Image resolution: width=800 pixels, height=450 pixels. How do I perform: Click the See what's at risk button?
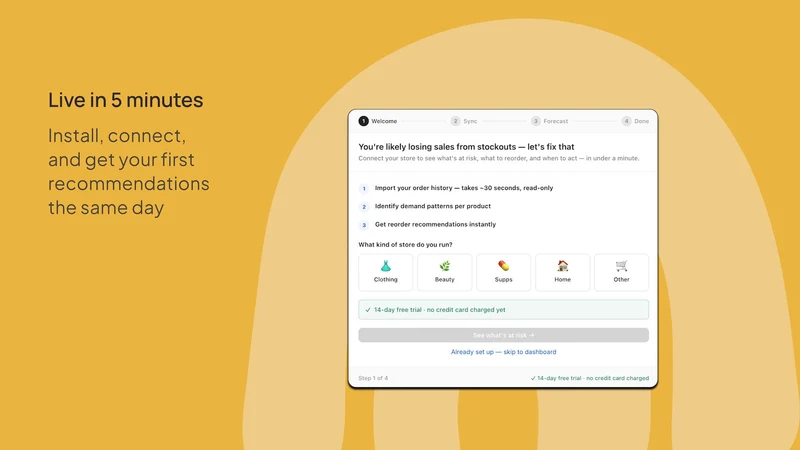tap(504, 335)
